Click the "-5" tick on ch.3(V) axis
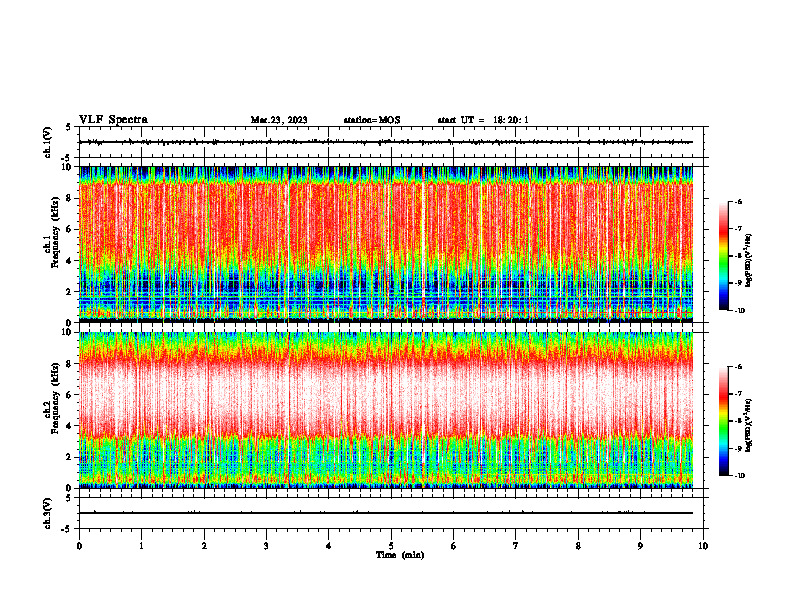 66,529
